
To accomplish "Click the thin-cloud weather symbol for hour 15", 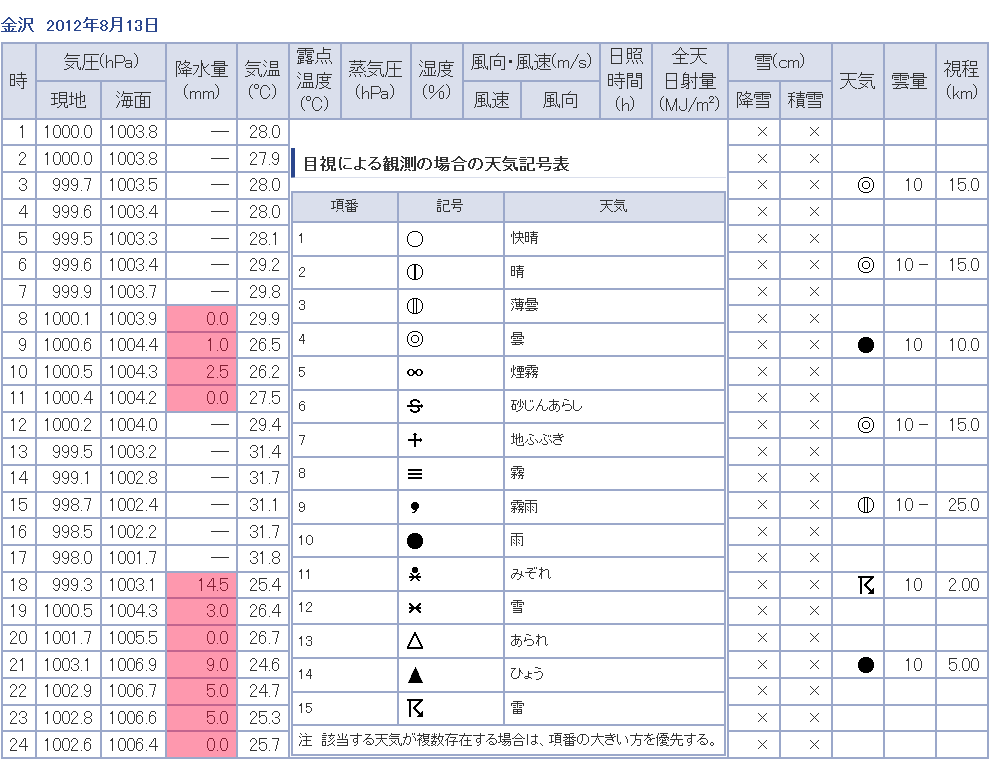I will [x=866, y=504].
